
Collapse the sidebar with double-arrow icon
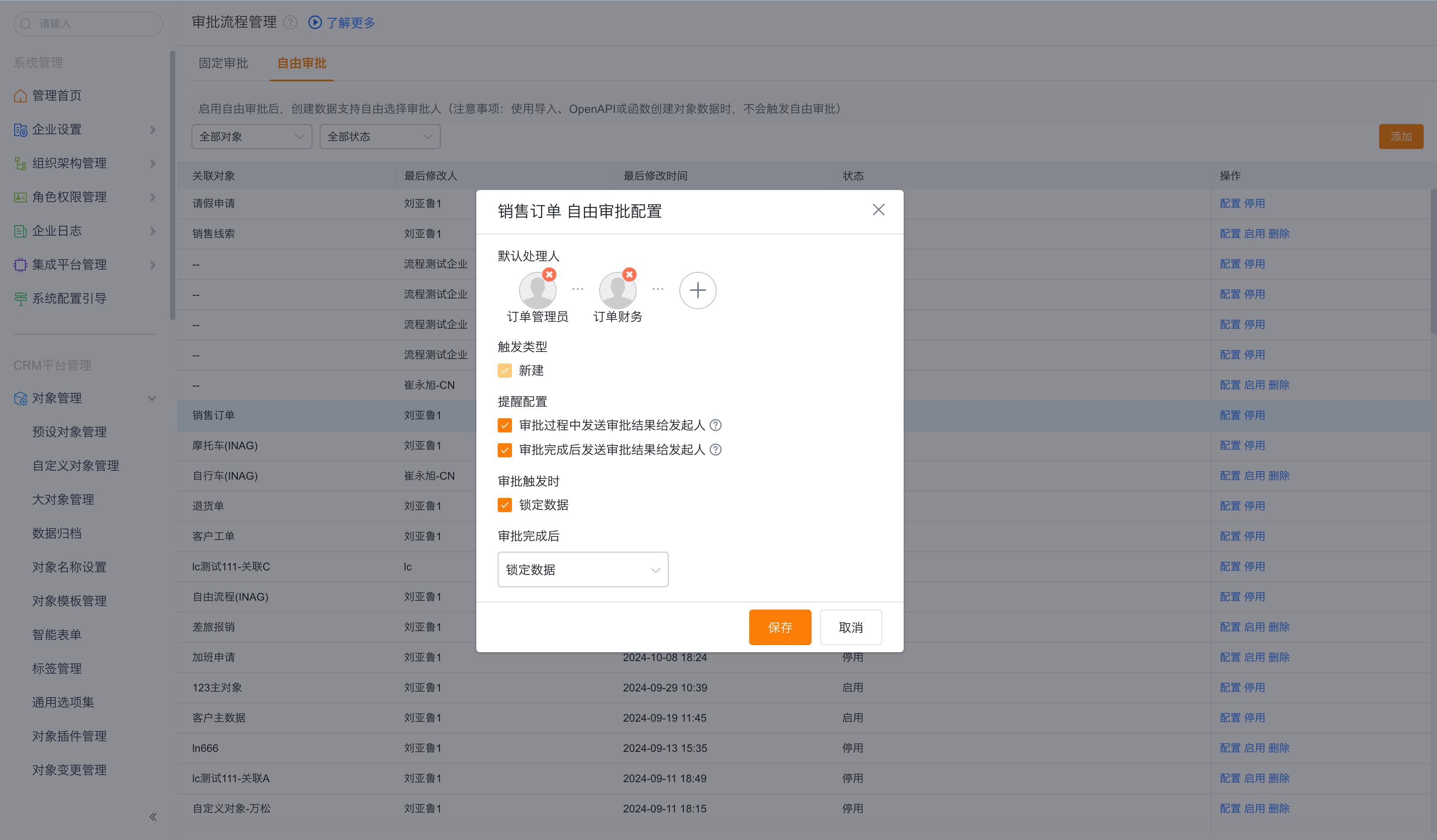153,816
